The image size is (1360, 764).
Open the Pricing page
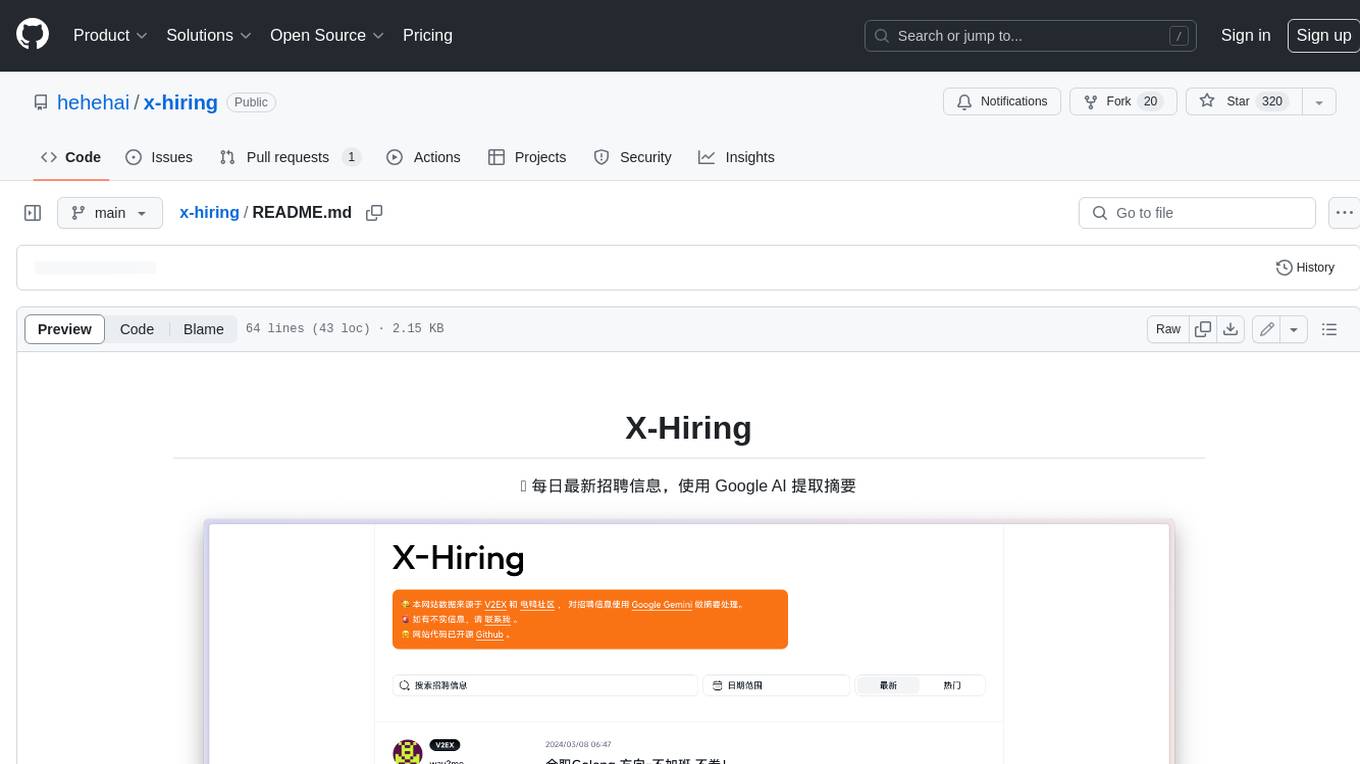coord(427,35)
